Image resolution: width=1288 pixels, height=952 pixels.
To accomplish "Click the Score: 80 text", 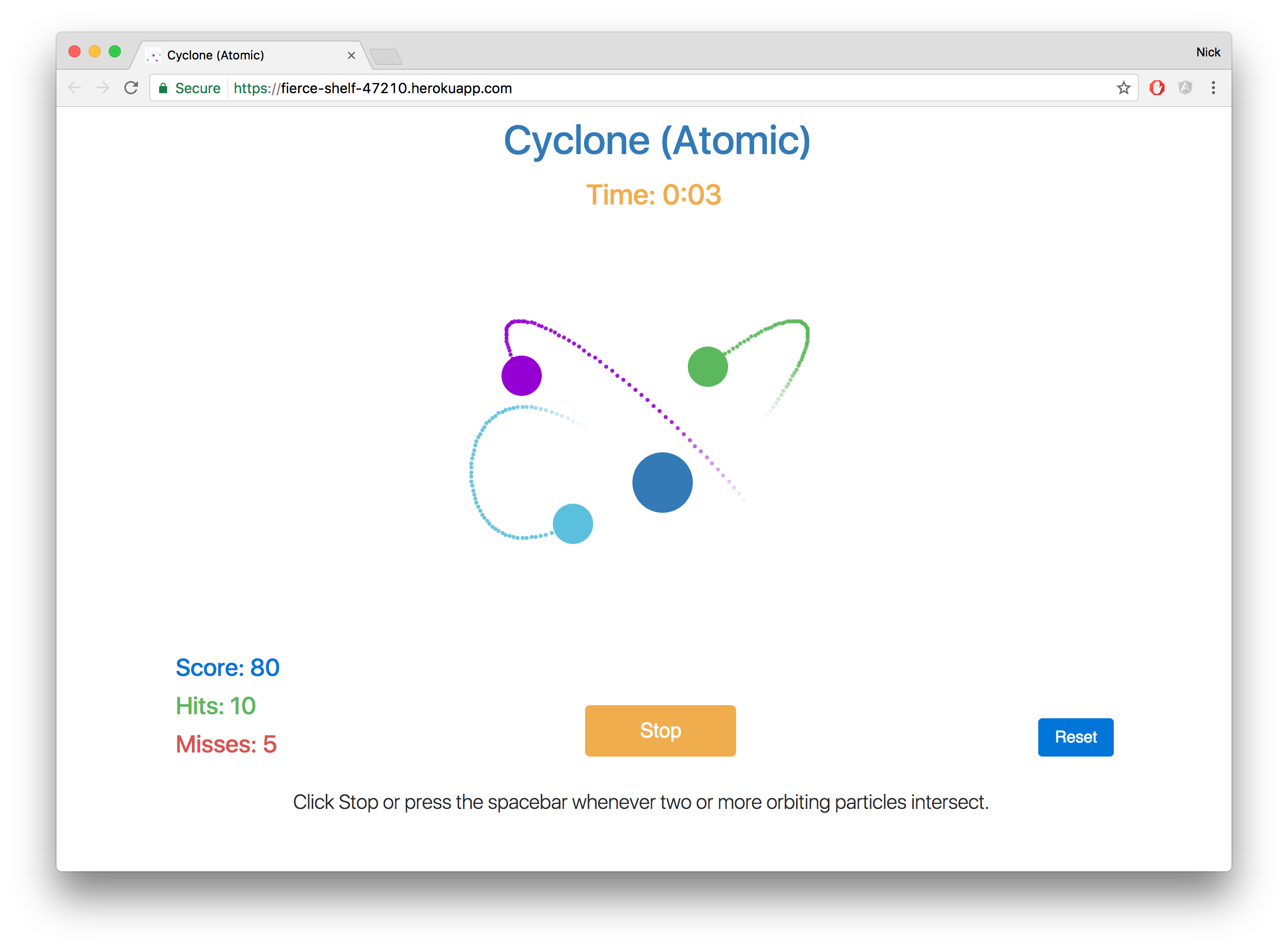I will 228,668.
